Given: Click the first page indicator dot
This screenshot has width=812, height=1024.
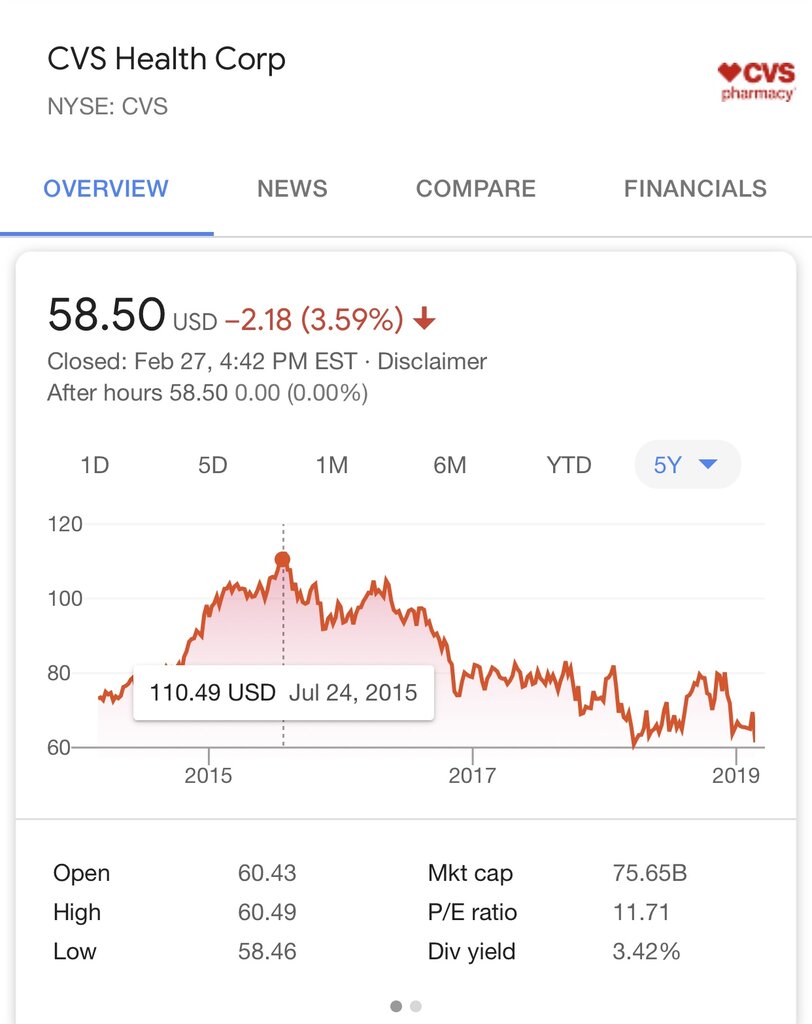Looking at the screenshot, I should (x=396, y=1006).
